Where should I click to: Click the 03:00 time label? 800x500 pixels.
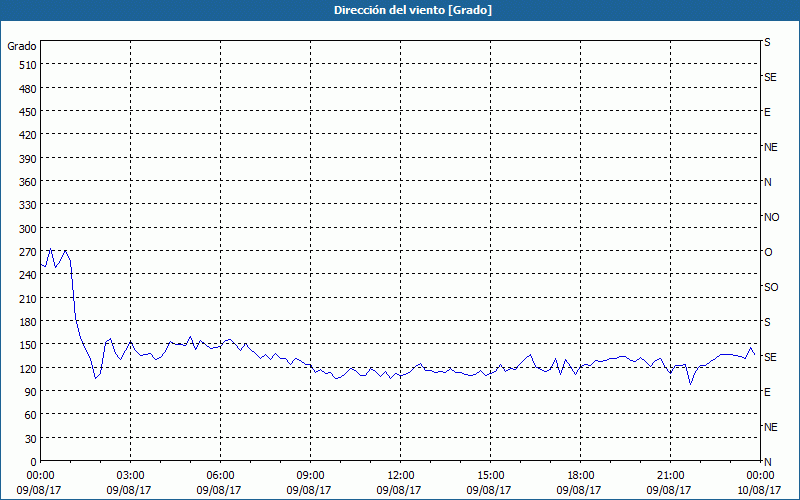click(x=131, y=476)
